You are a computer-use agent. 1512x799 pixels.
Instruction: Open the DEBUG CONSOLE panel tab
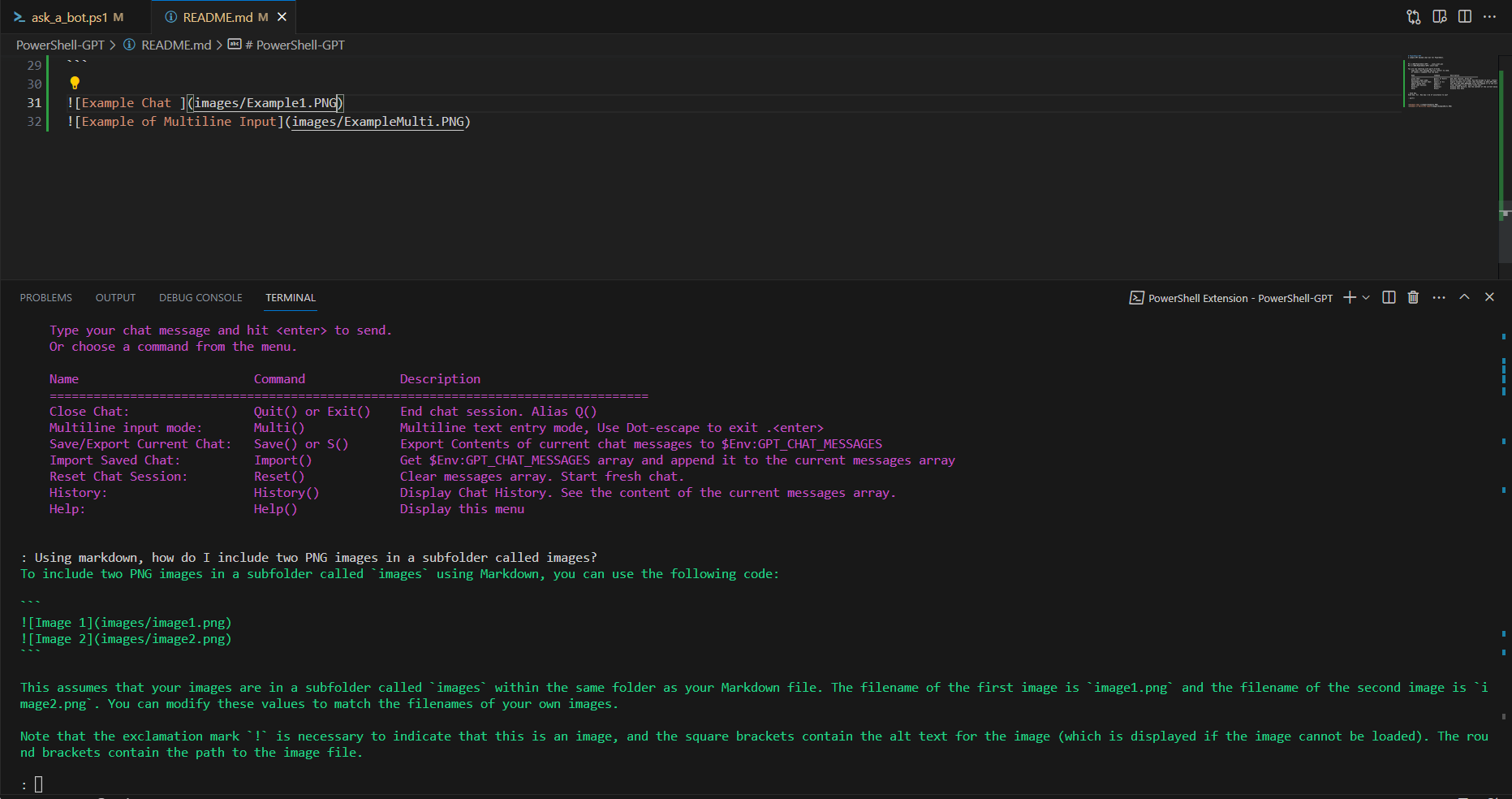point(200,298)
